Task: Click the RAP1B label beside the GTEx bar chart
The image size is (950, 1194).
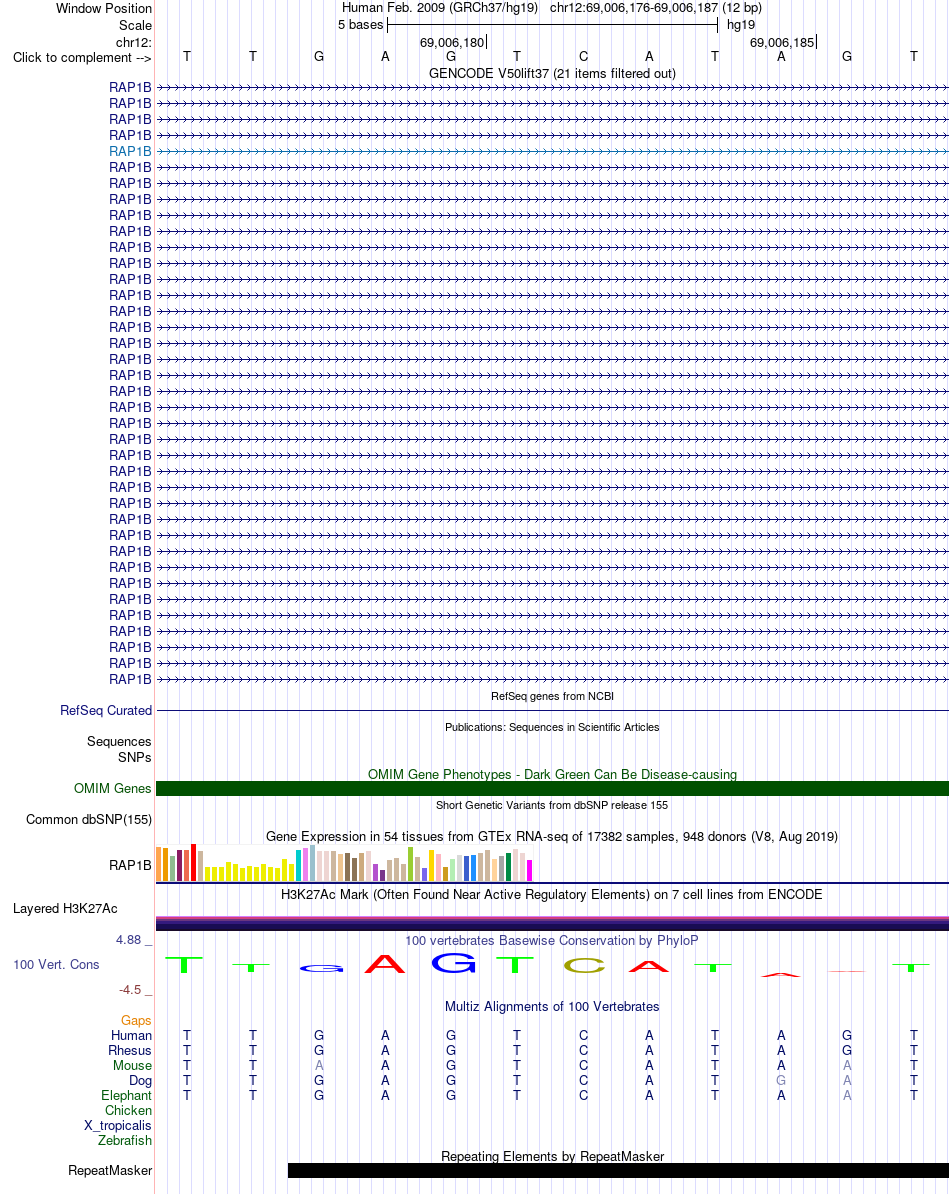Action: (130, 866)
